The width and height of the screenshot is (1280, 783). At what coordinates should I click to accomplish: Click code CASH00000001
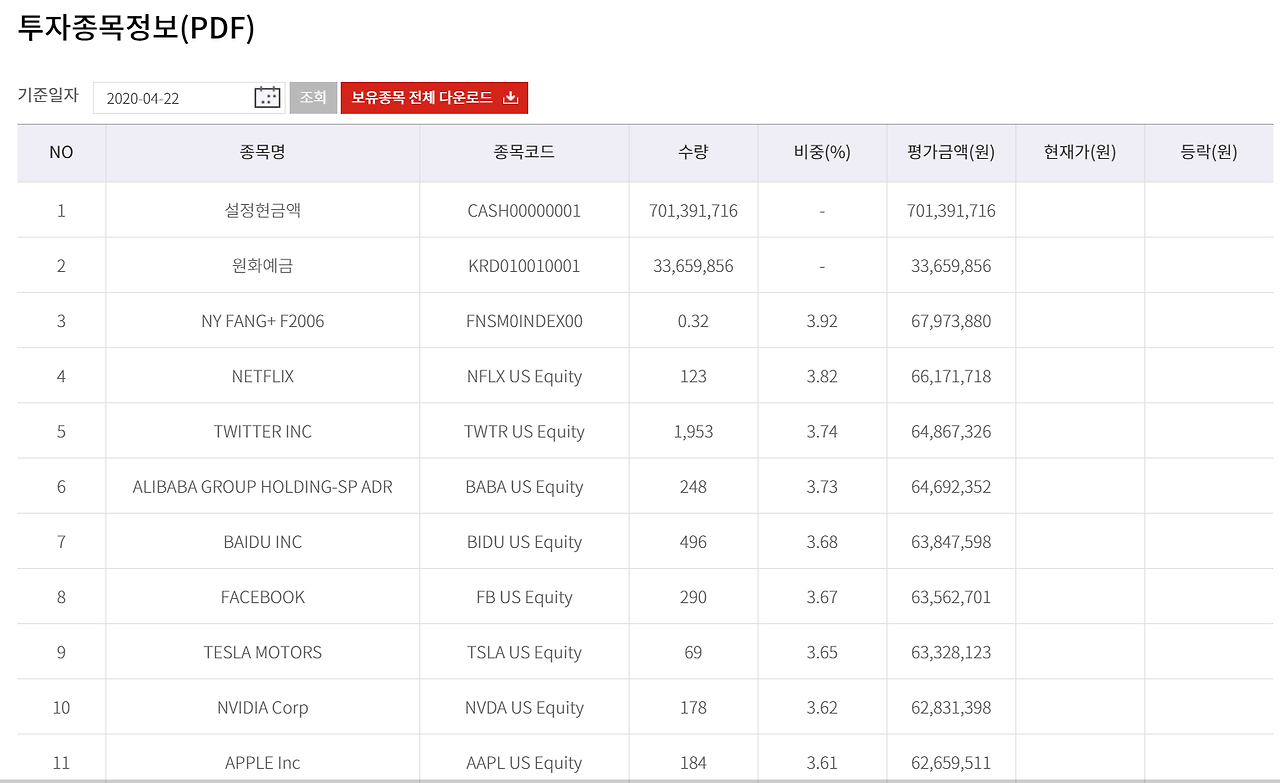pos(524,211)
